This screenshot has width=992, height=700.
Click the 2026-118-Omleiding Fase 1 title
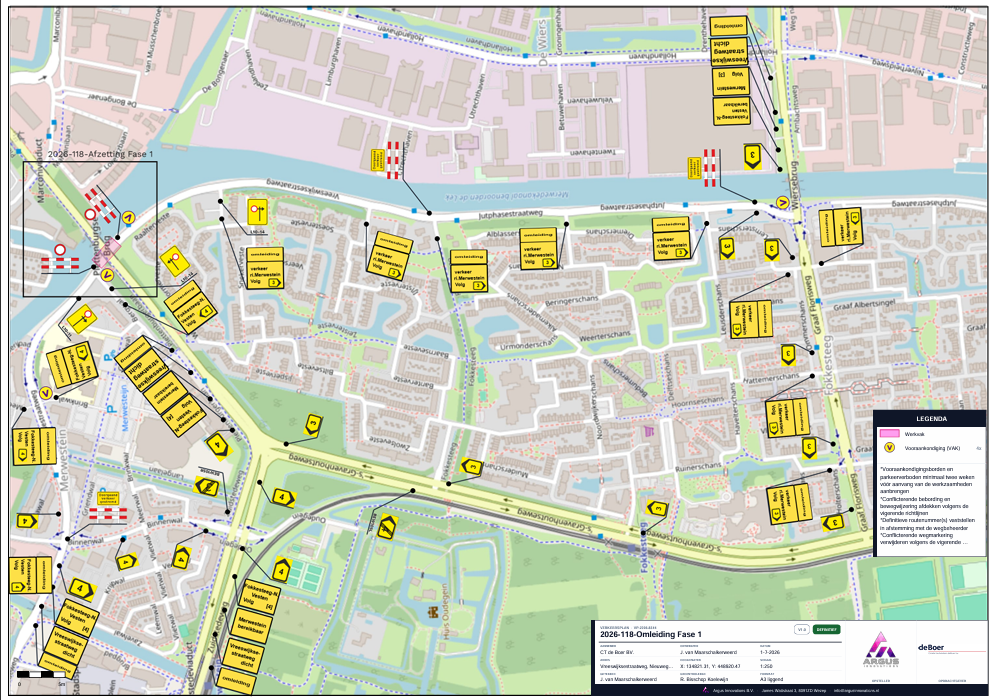click(651, 634)
